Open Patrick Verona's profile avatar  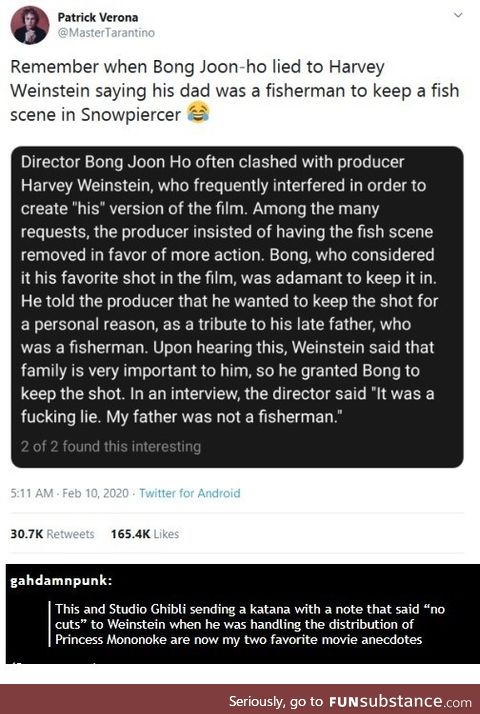coord(30,26)
